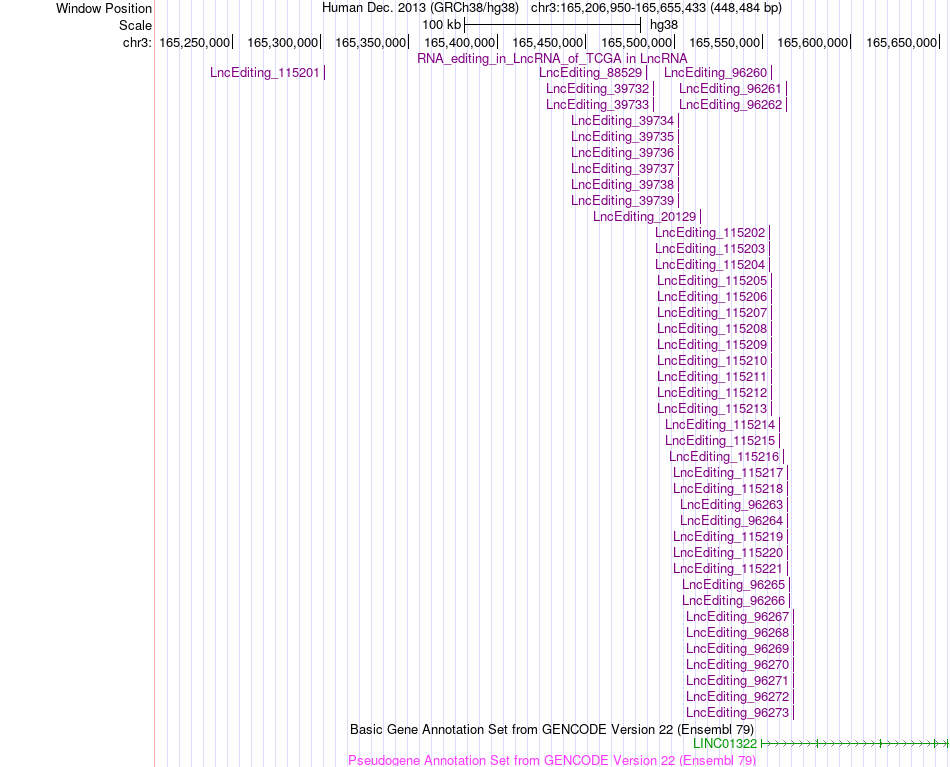Click the LncEditing_96262 label
This screenshot has width=950, height=767.
[x=731, y=105]
